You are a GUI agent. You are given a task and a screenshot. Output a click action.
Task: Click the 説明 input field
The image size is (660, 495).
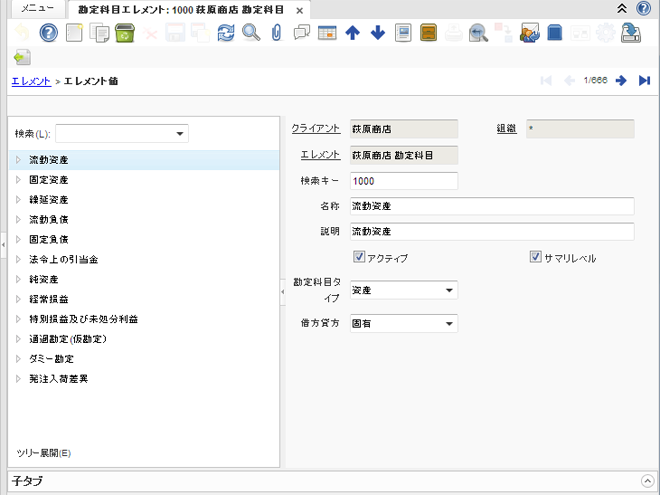(492, 232)
